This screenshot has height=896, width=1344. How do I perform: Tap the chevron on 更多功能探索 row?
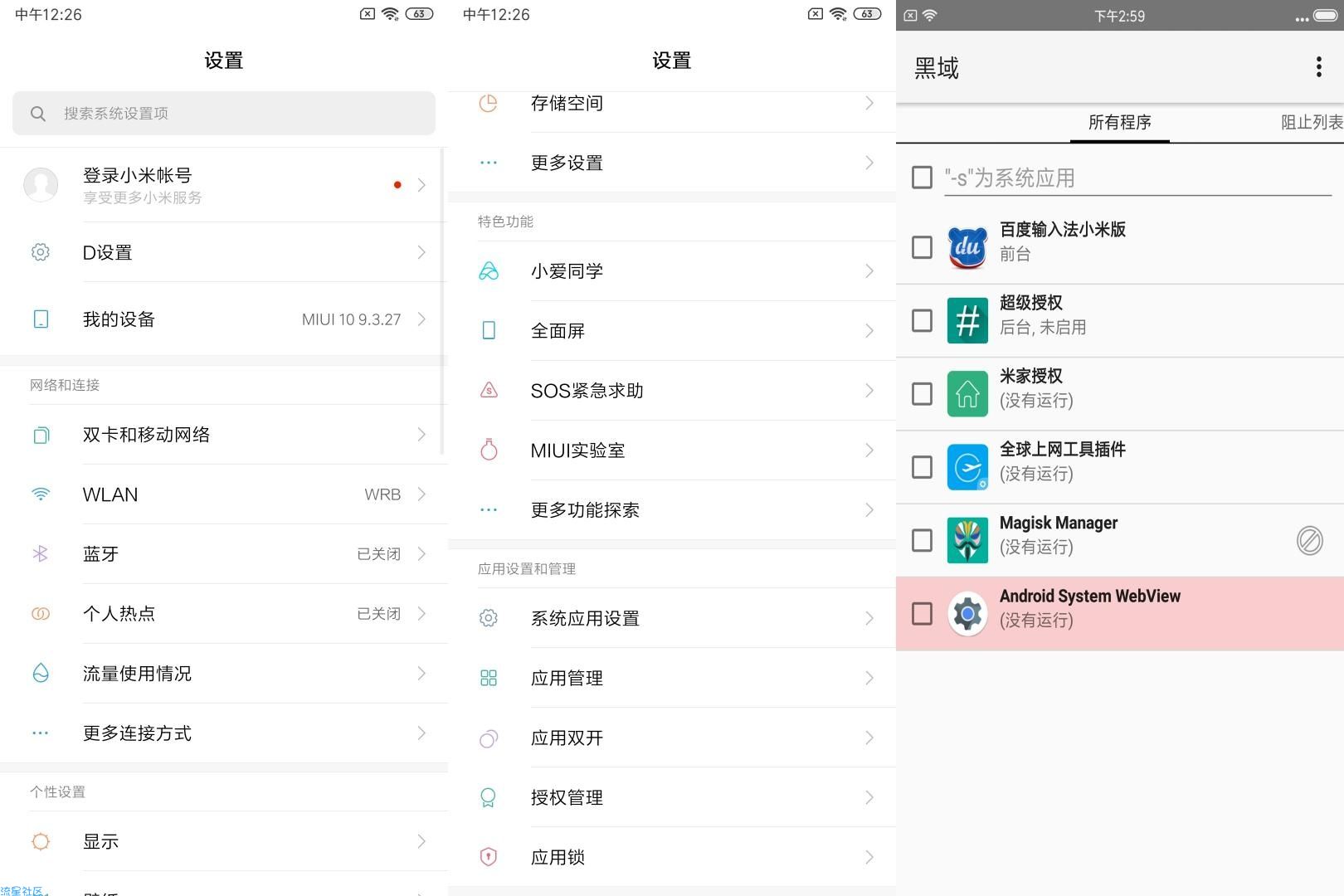869,509
